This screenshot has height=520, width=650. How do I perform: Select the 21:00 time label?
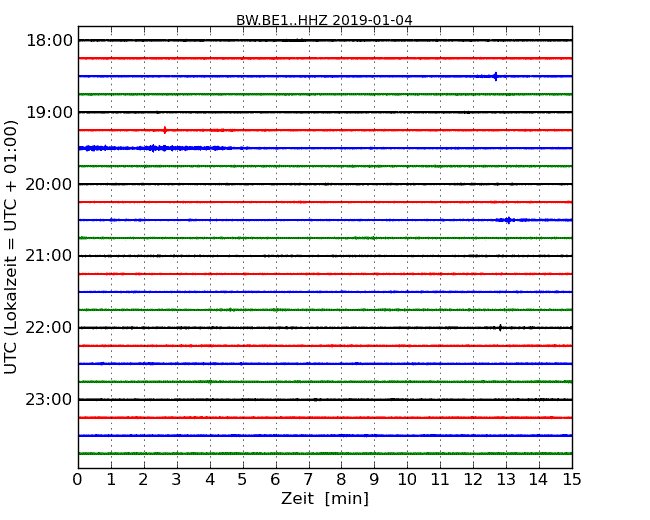point(49,256)
